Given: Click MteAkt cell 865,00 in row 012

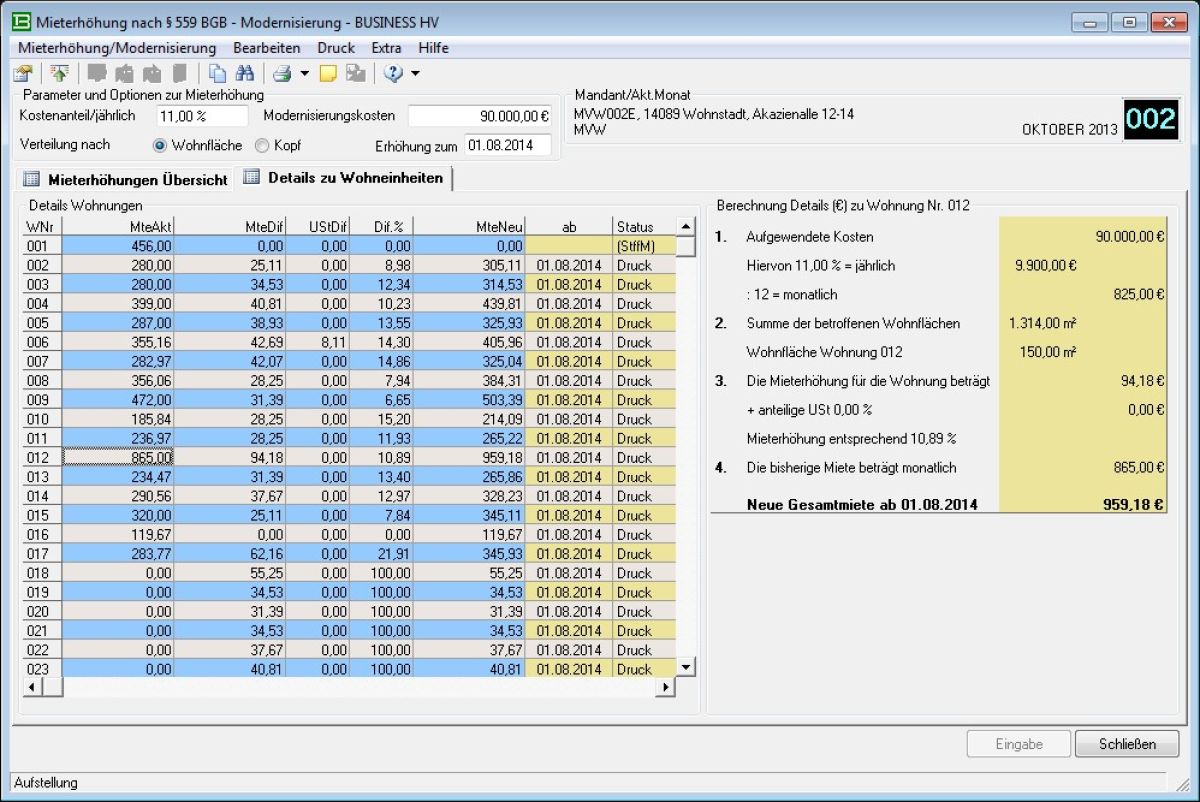Looking at the screenshot, I should pos(118,457).
